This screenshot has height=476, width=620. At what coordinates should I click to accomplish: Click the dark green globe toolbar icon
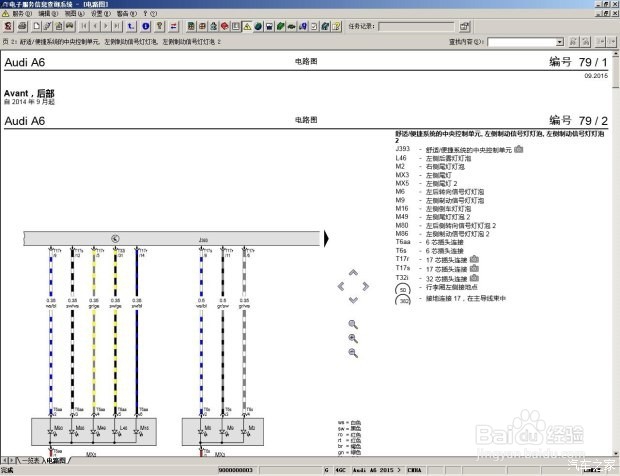(x=258, y=26)
